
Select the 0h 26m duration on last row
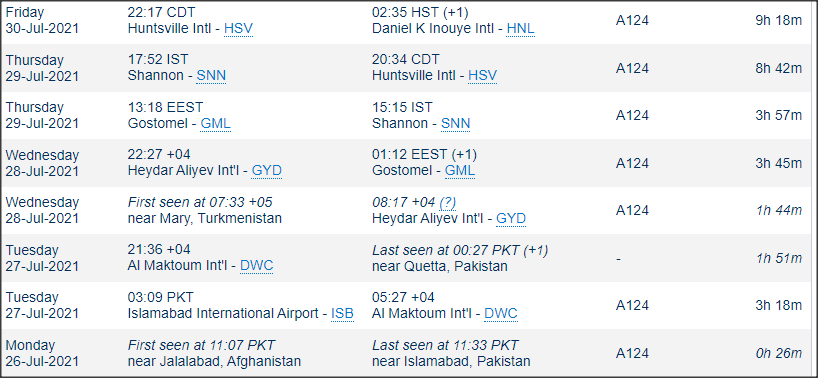pos(778,353)
